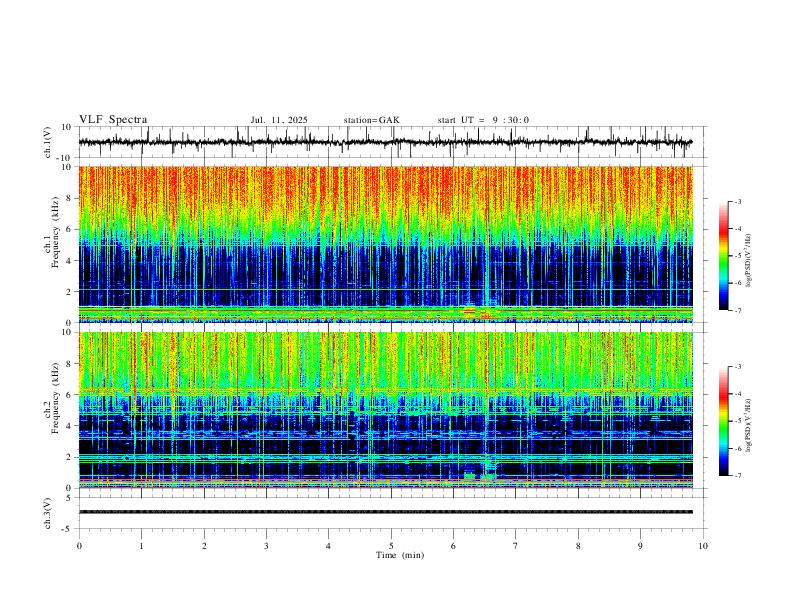Click the ch.3 flat signal trace
The height and width of the screenshot is (612, 792).
[x=385, y=512]
